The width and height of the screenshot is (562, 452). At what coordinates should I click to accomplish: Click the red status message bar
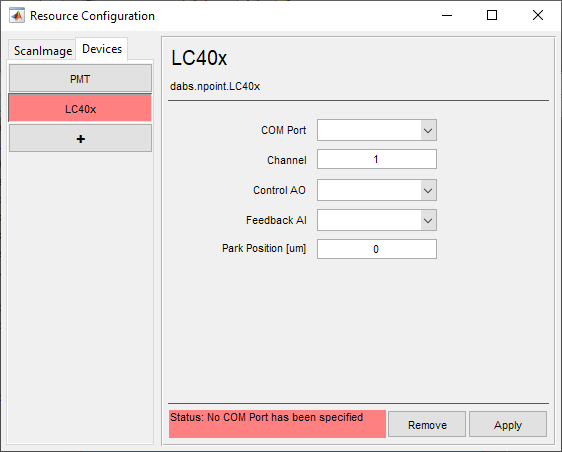pos(277,424)
